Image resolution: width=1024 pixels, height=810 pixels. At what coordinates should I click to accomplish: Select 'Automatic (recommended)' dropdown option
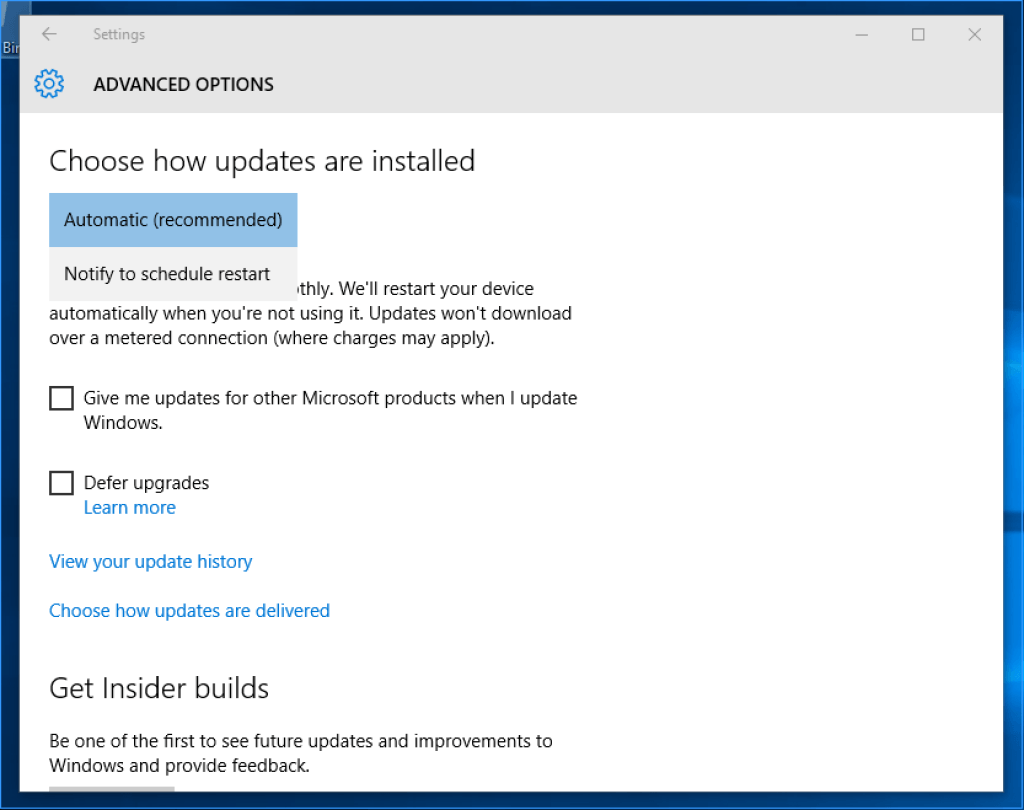tap(173, 220)
